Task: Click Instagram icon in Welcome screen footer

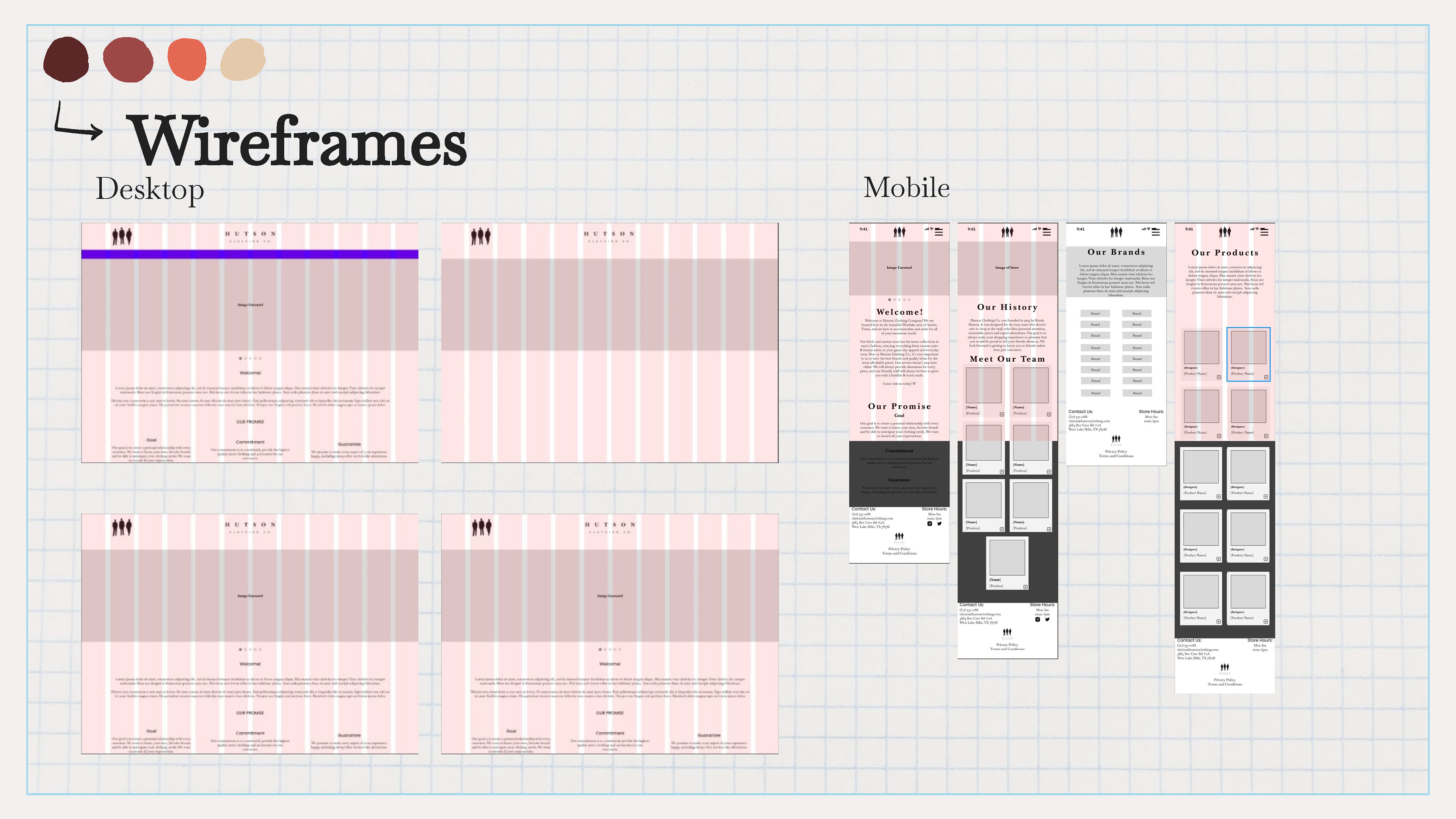Action: (x=930, y=523)
